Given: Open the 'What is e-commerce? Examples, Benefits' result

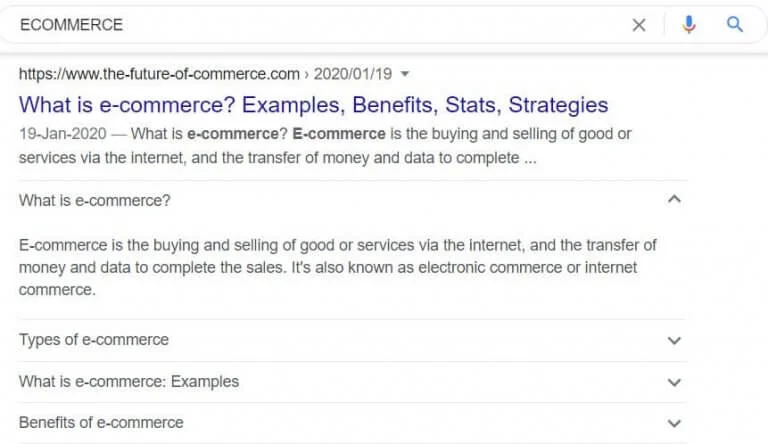Looking at the screenshot, I should click(x=313, y=105).
